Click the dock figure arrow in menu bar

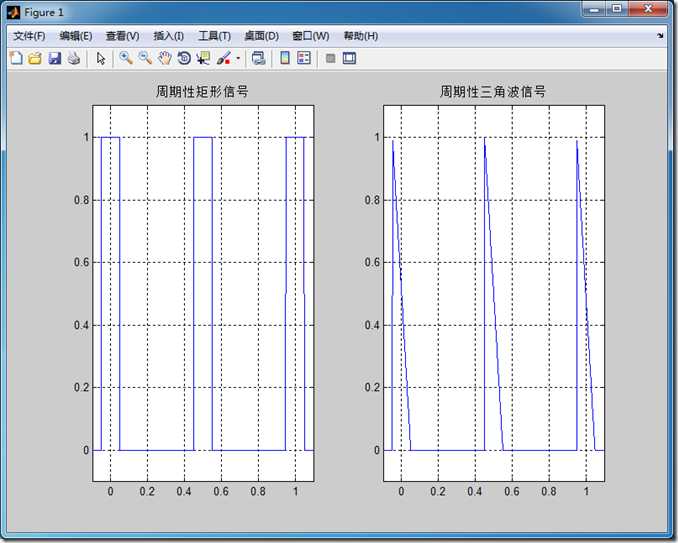coord(660,36)
